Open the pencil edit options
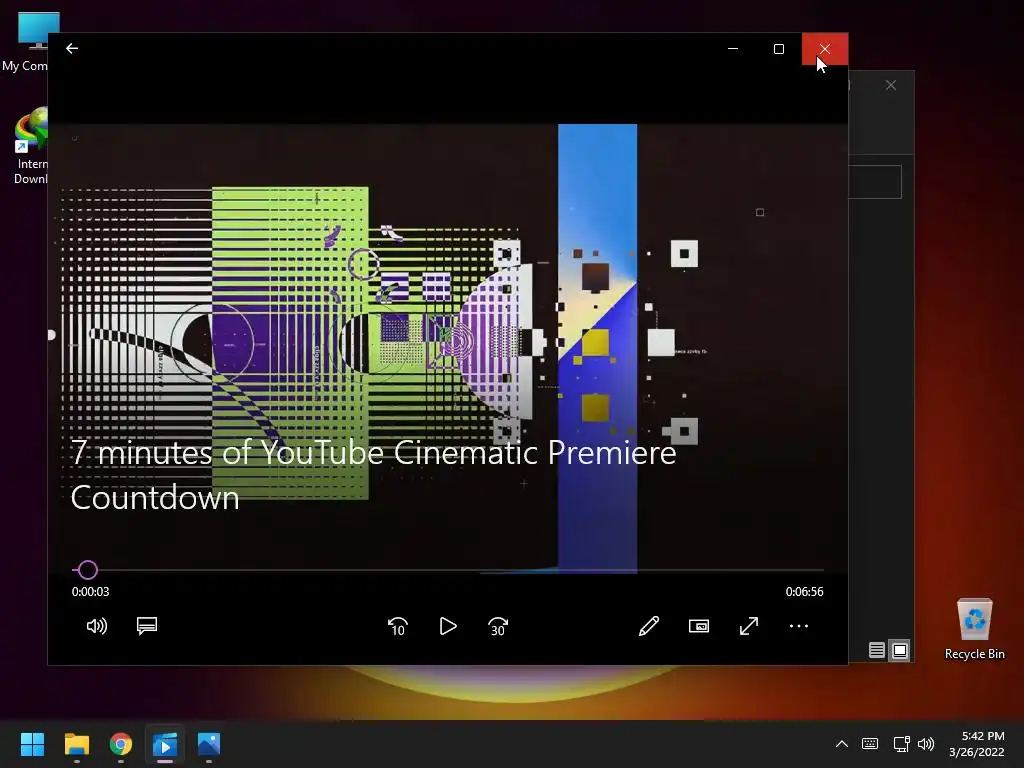 click(x=648, y=626)
